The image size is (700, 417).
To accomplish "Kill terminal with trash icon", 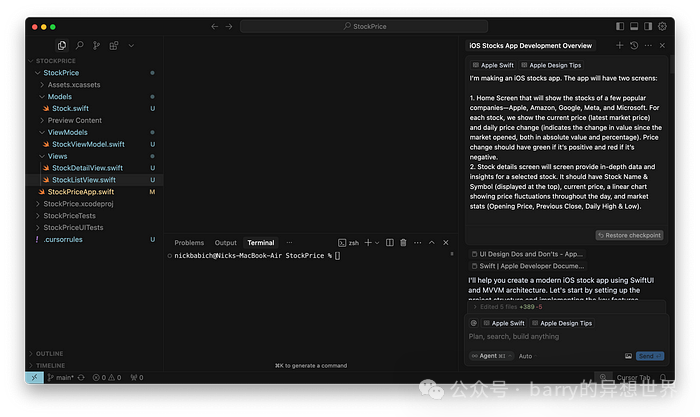I will 404,243.
